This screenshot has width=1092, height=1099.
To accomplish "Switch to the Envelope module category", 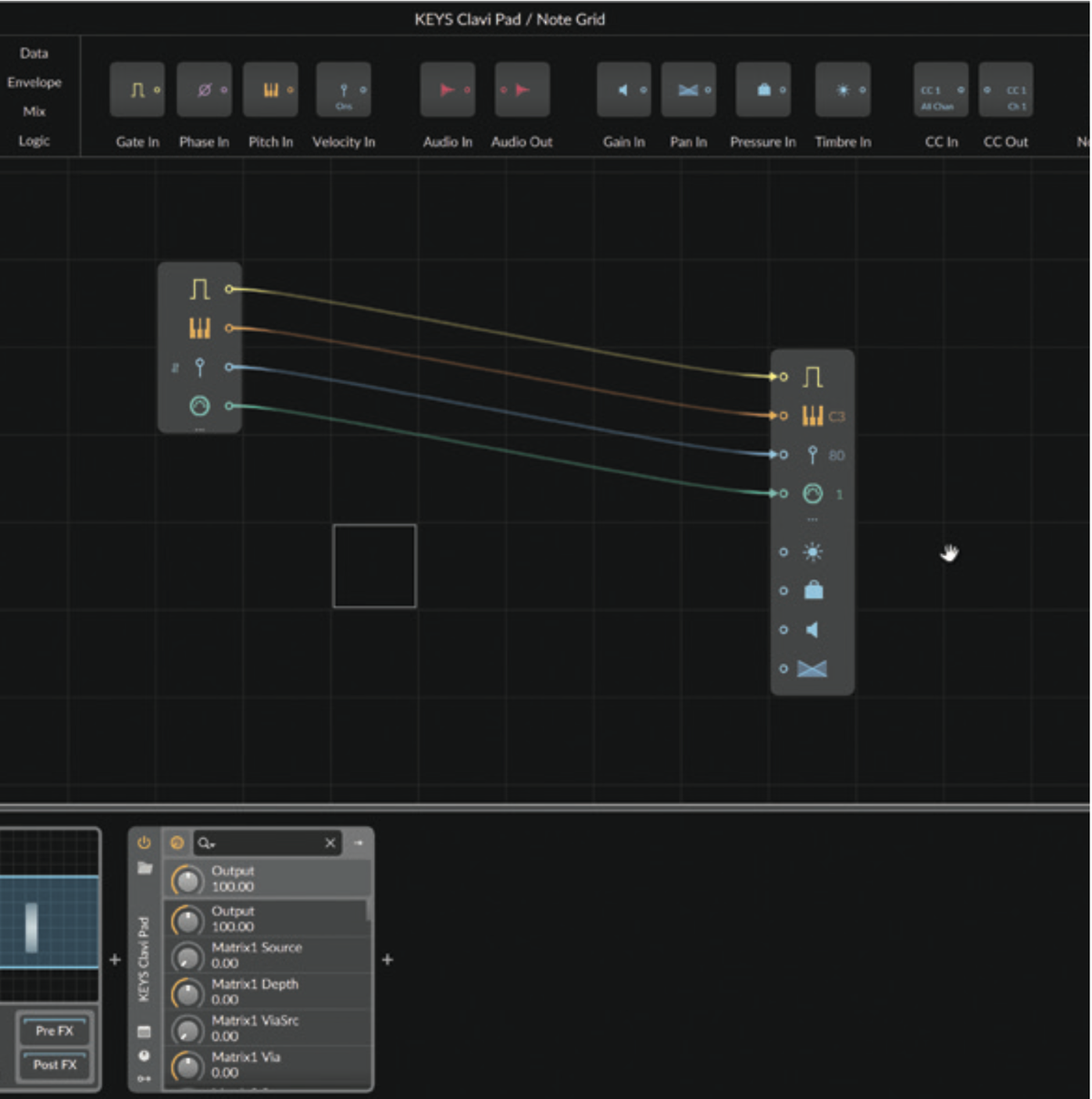I will [x=35, y=82].
